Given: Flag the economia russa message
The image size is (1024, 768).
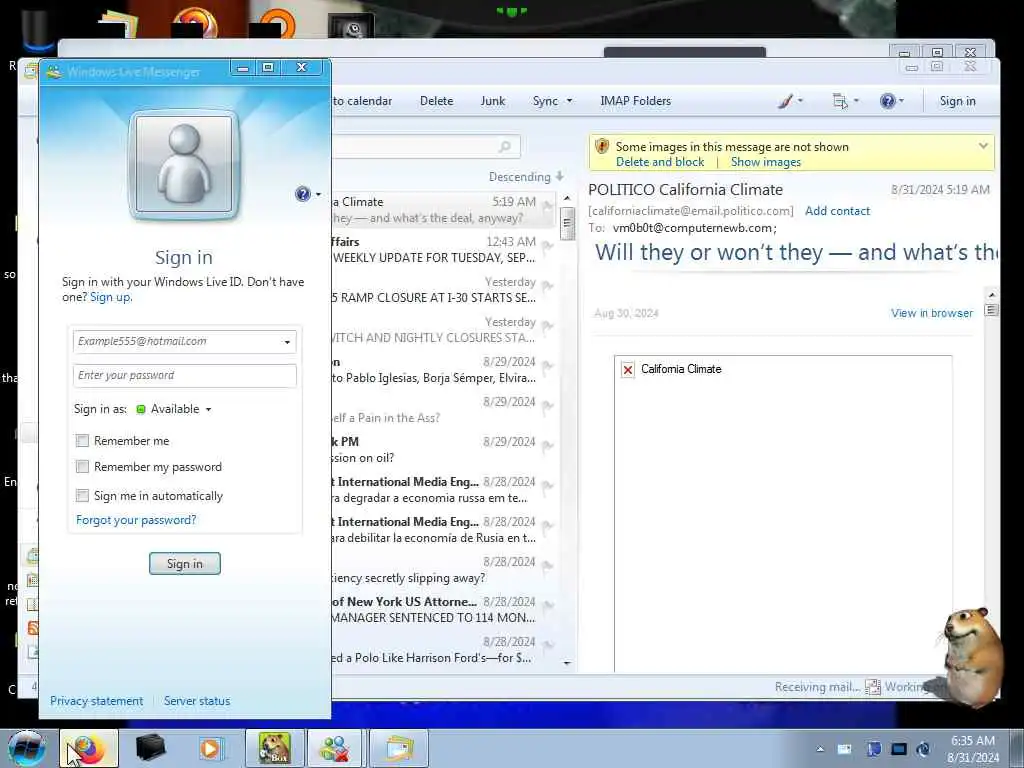Looking at the screenshot, I should [547, 487].
